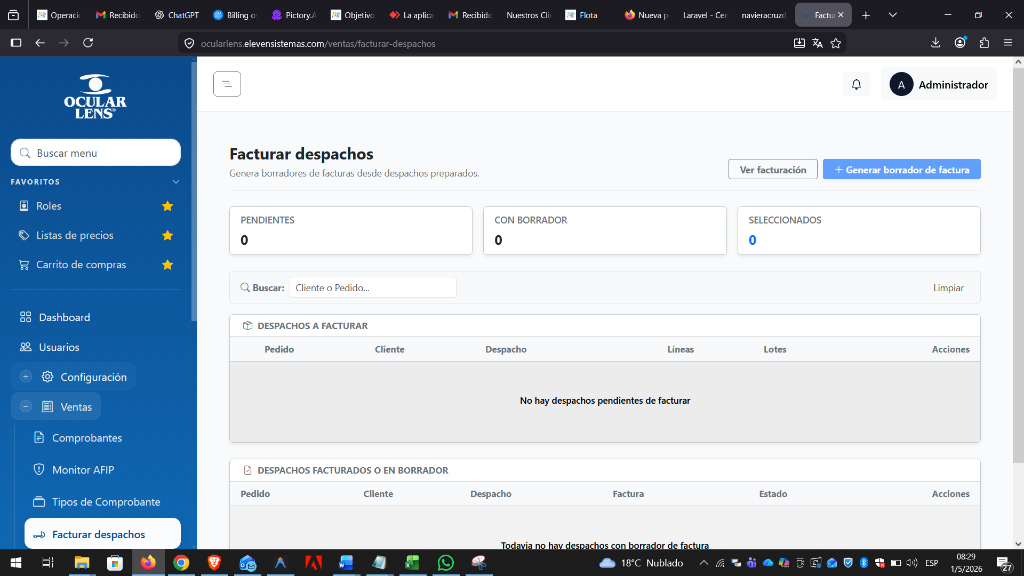Open Brave browser from taskbar
This screenshot has width=1024, height=576.
(214, 563)
